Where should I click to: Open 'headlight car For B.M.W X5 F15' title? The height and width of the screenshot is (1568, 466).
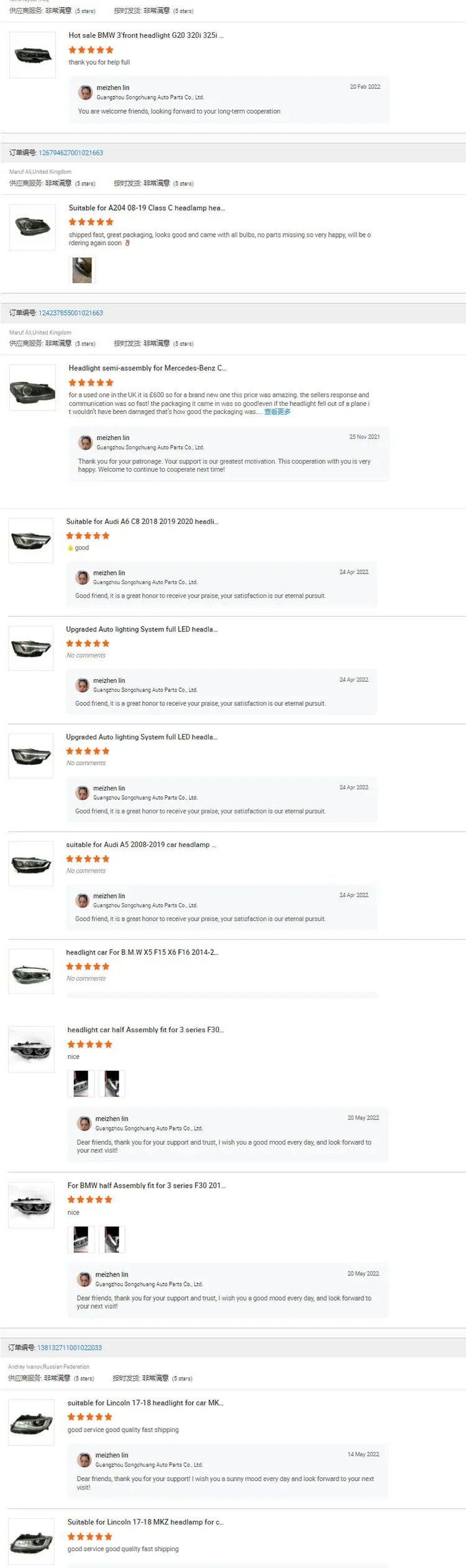click(142, 952)
